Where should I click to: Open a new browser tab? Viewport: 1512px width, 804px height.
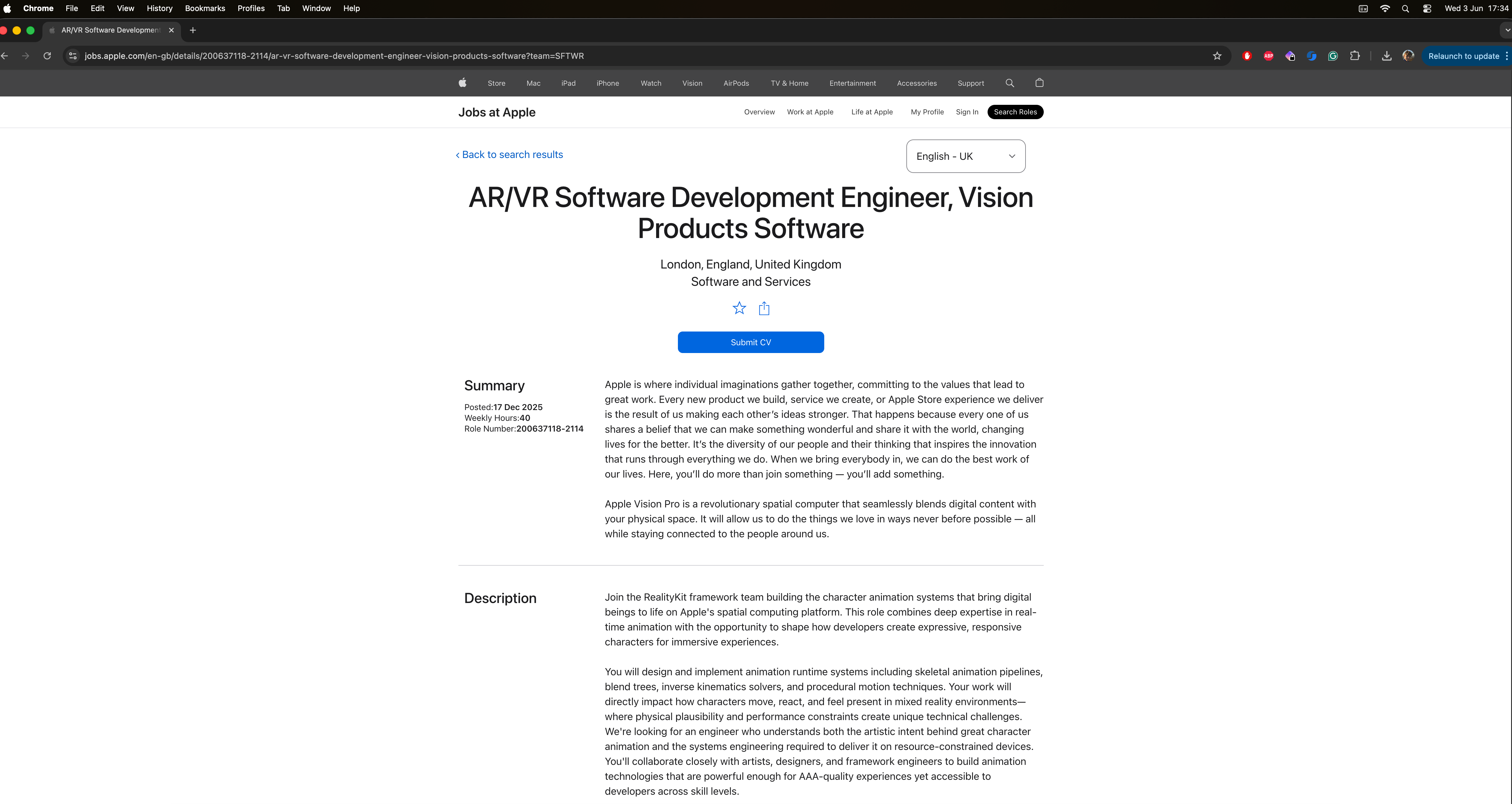193,30
